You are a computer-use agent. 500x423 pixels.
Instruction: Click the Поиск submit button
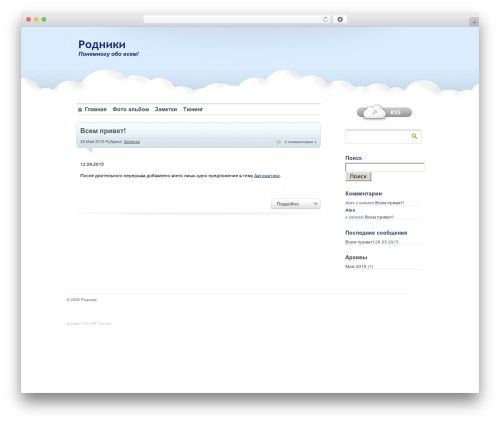[358, 176]
